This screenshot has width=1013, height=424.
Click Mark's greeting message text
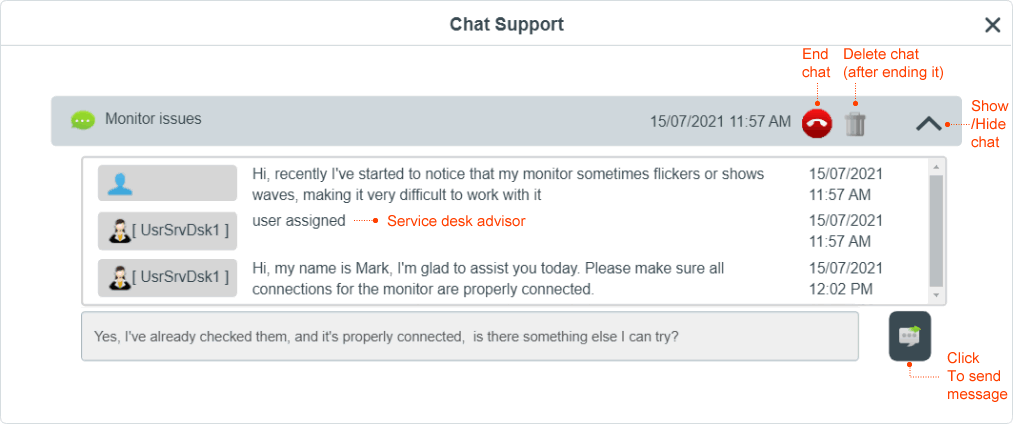(488, 279)
